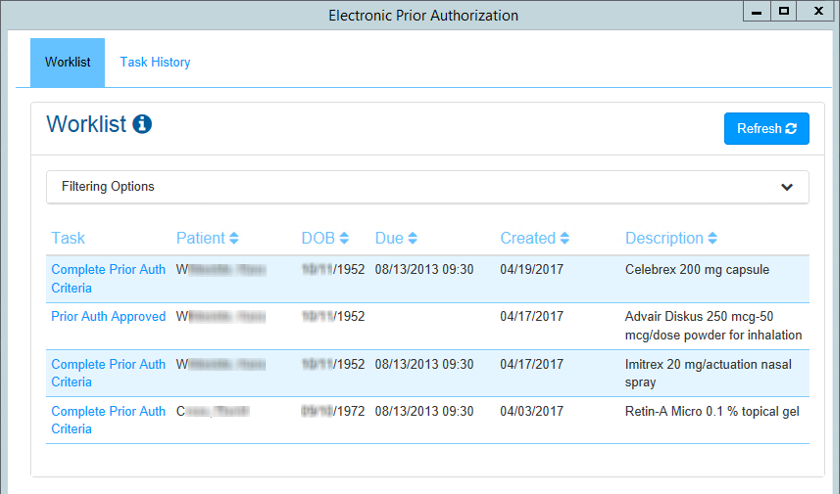Select the Worklist tab
This screenshot has height=494, width=840.
click(68, 62)
